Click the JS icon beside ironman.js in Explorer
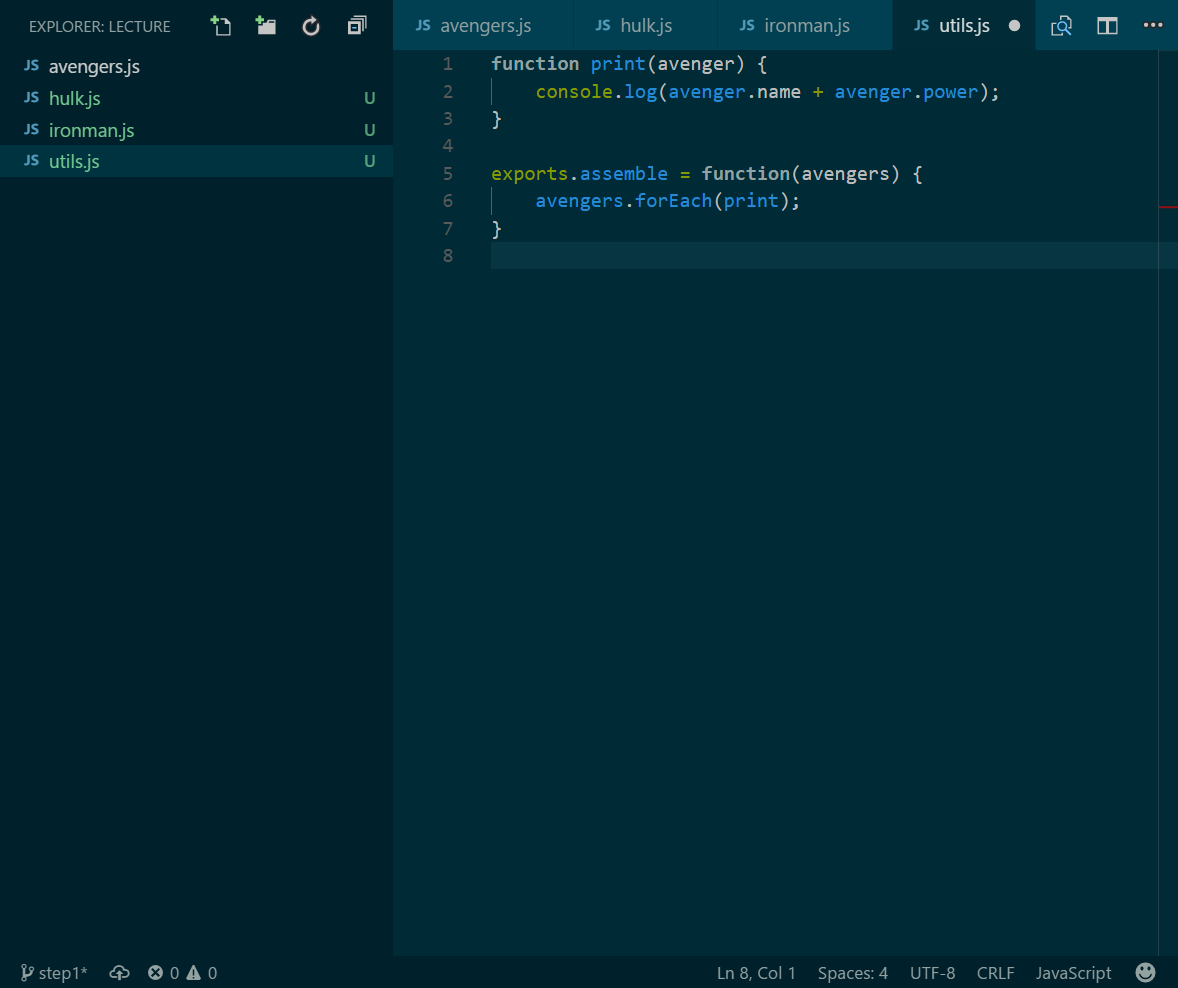 [32, 129]
